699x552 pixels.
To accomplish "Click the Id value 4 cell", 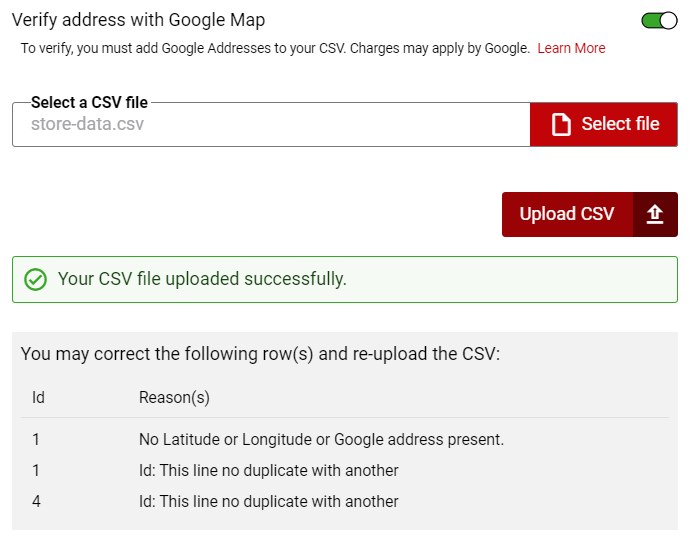I will (x=36, y=502).
